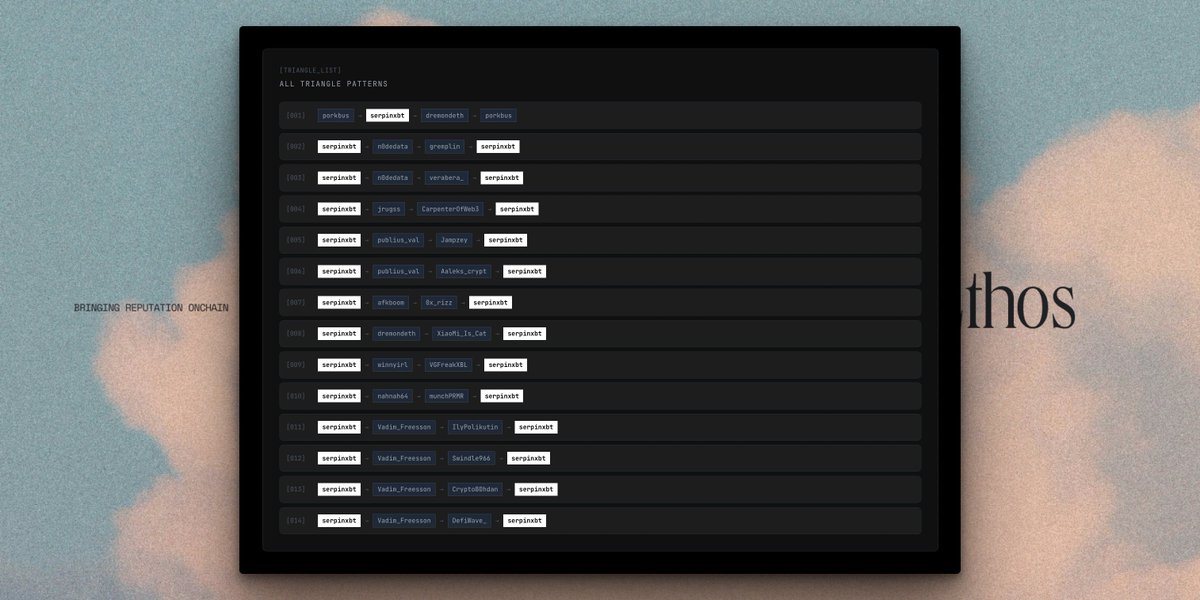Open the porkbus profile tag in row 001

[335, 115]
